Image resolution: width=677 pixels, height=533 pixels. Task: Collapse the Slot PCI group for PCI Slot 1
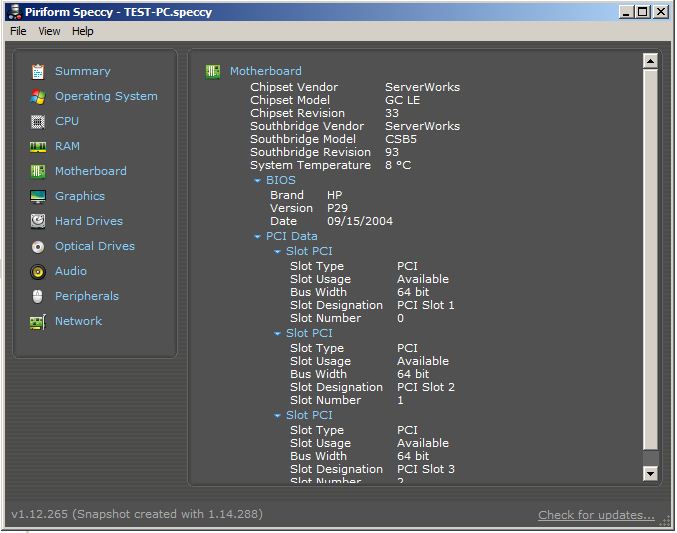[277, 252]
